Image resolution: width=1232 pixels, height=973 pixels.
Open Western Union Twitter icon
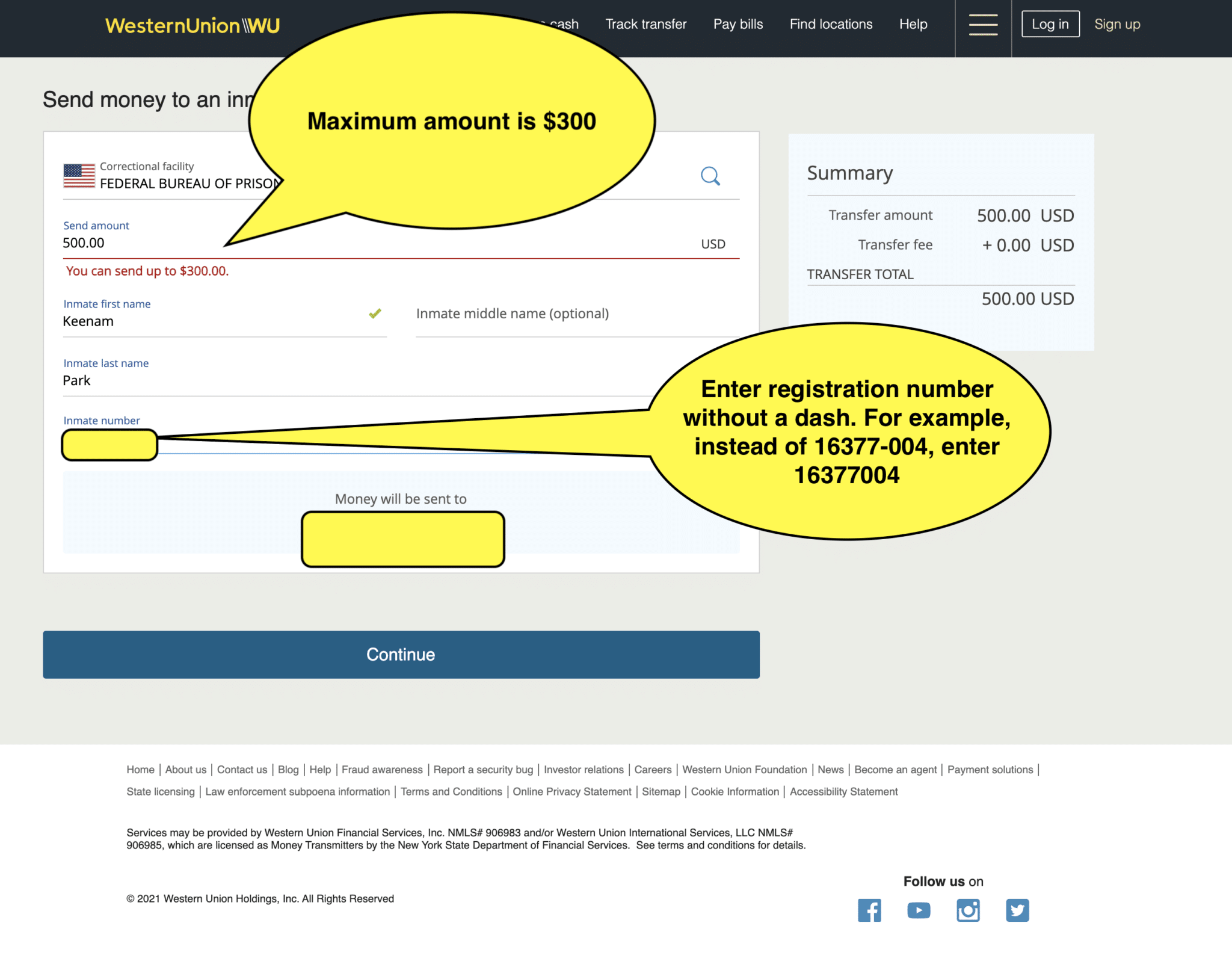(1017, 910)
